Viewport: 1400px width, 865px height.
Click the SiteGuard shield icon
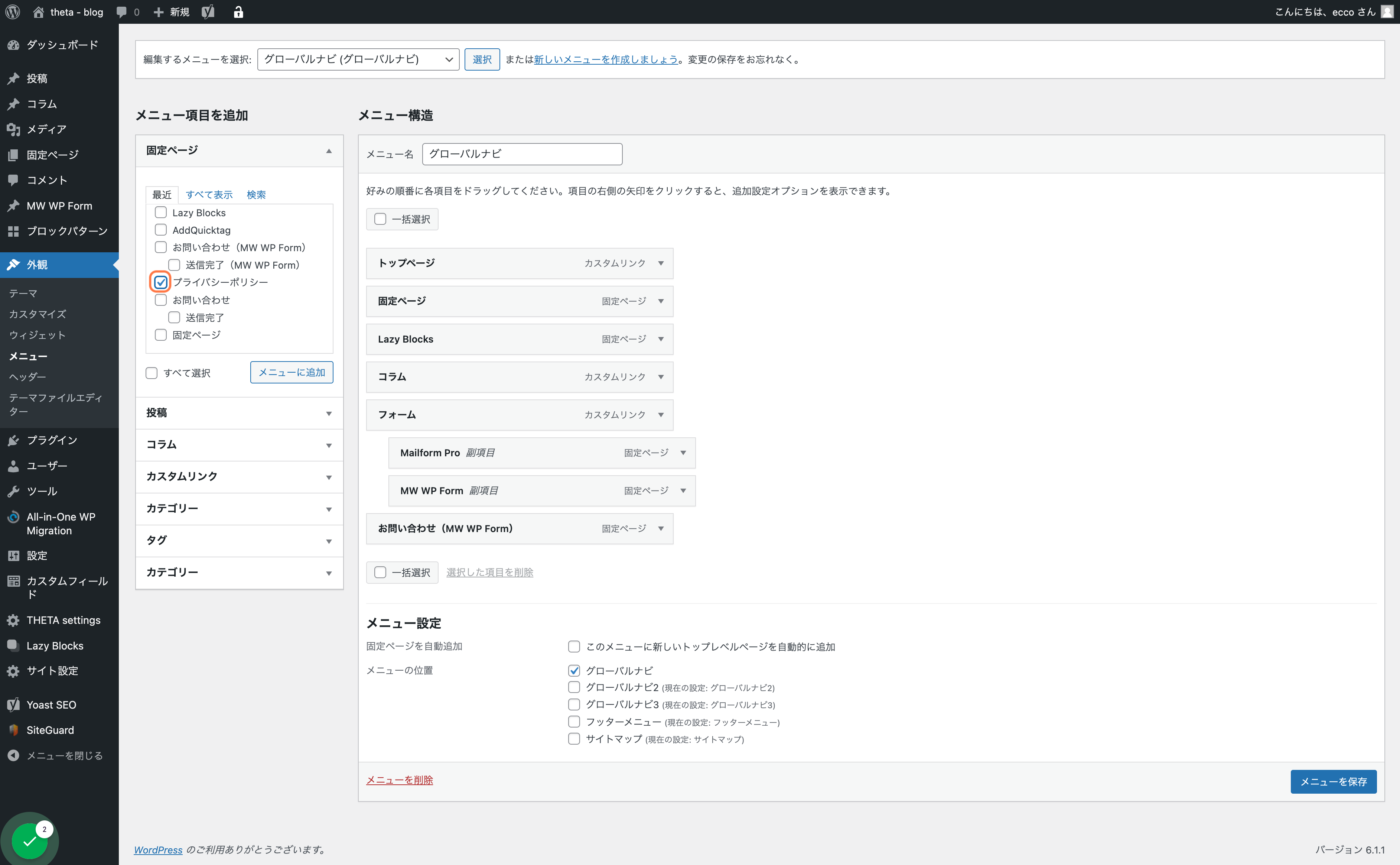[x=14, y=730]
